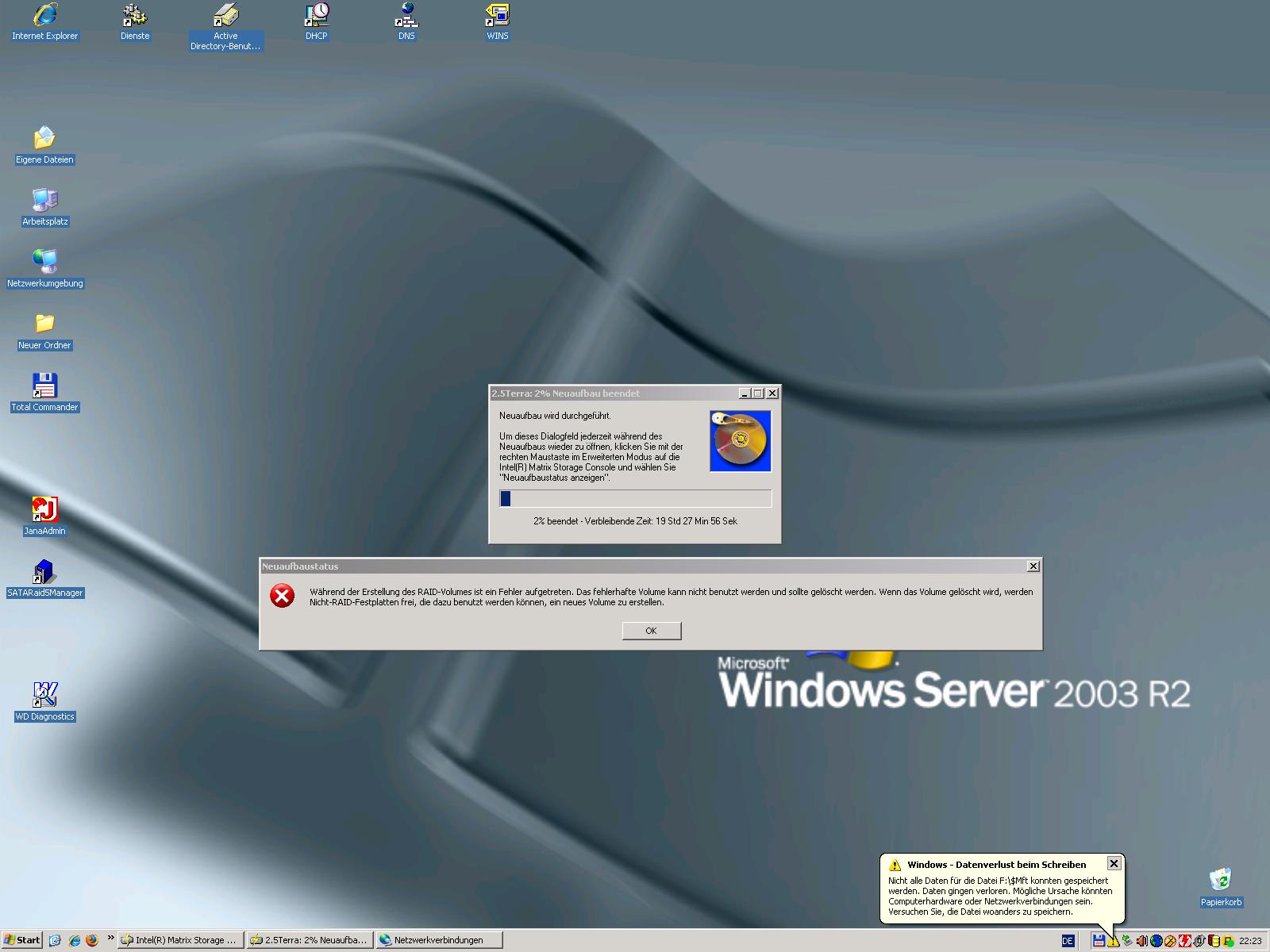Viewport: 1270px width, 952px height.
Task: Switch to Netzwerkverbindungen taskbar window
Action: pos(439,940)
